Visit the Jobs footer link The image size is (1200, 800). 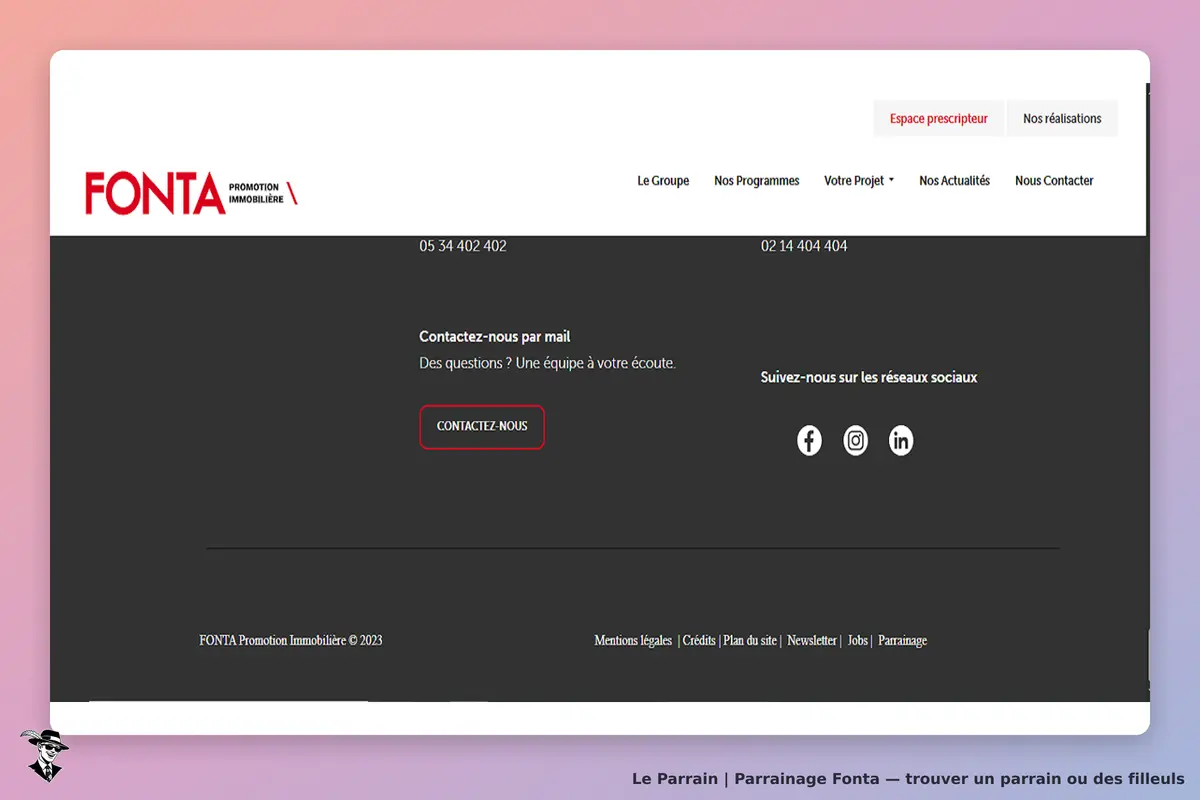pos(858,640)
